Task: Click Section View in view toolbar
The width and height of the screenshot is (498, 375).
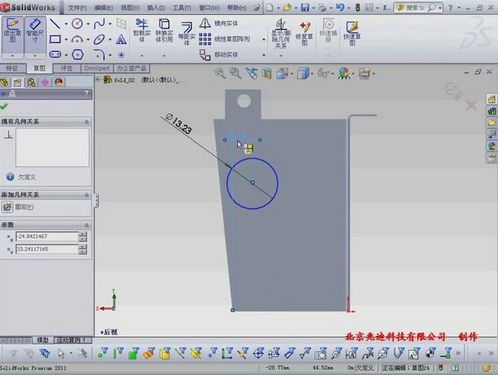Action: [x=267, y=73]
